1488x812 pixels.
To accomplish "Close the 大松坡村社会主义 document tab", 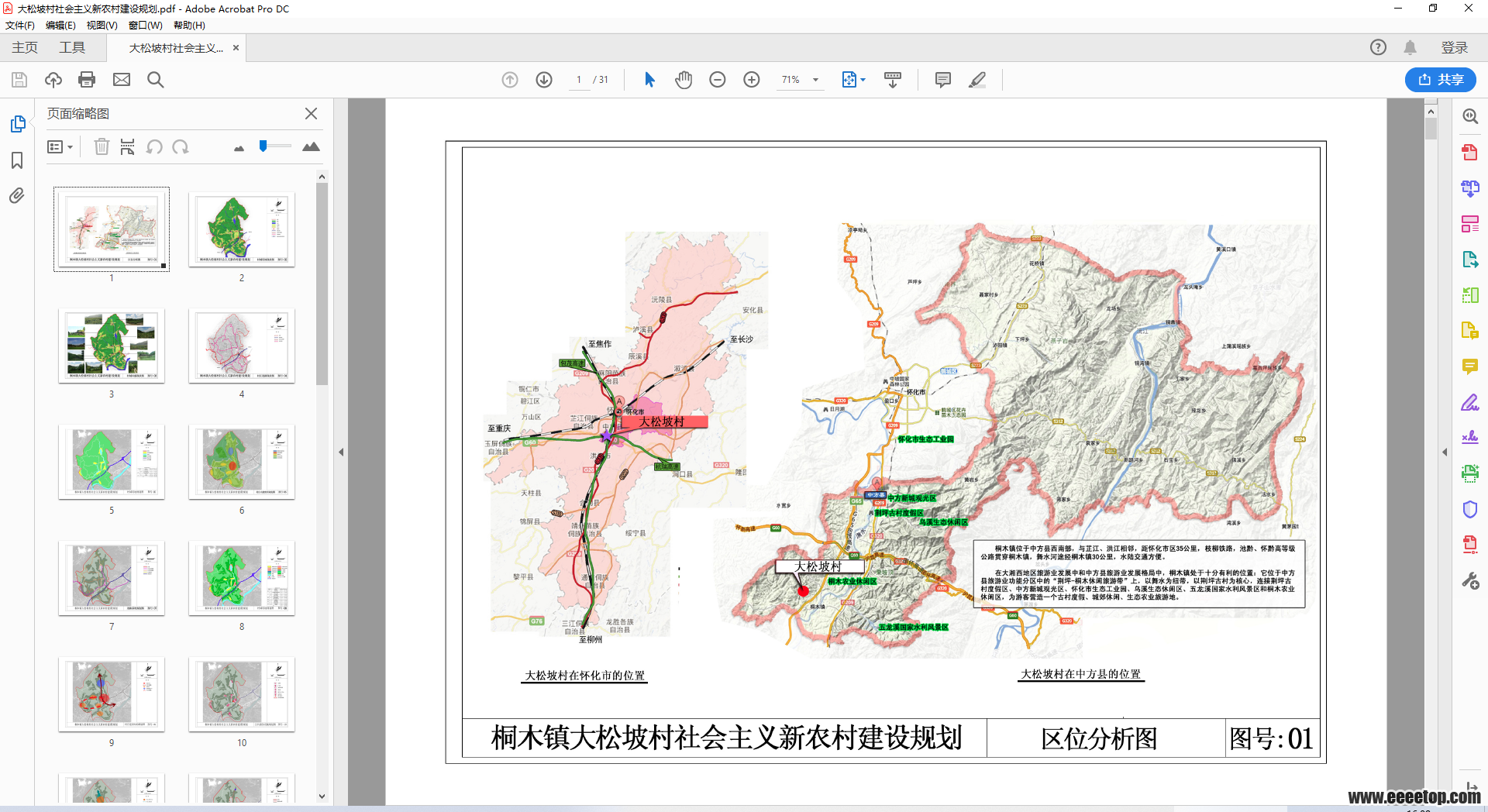I will 236,48.
